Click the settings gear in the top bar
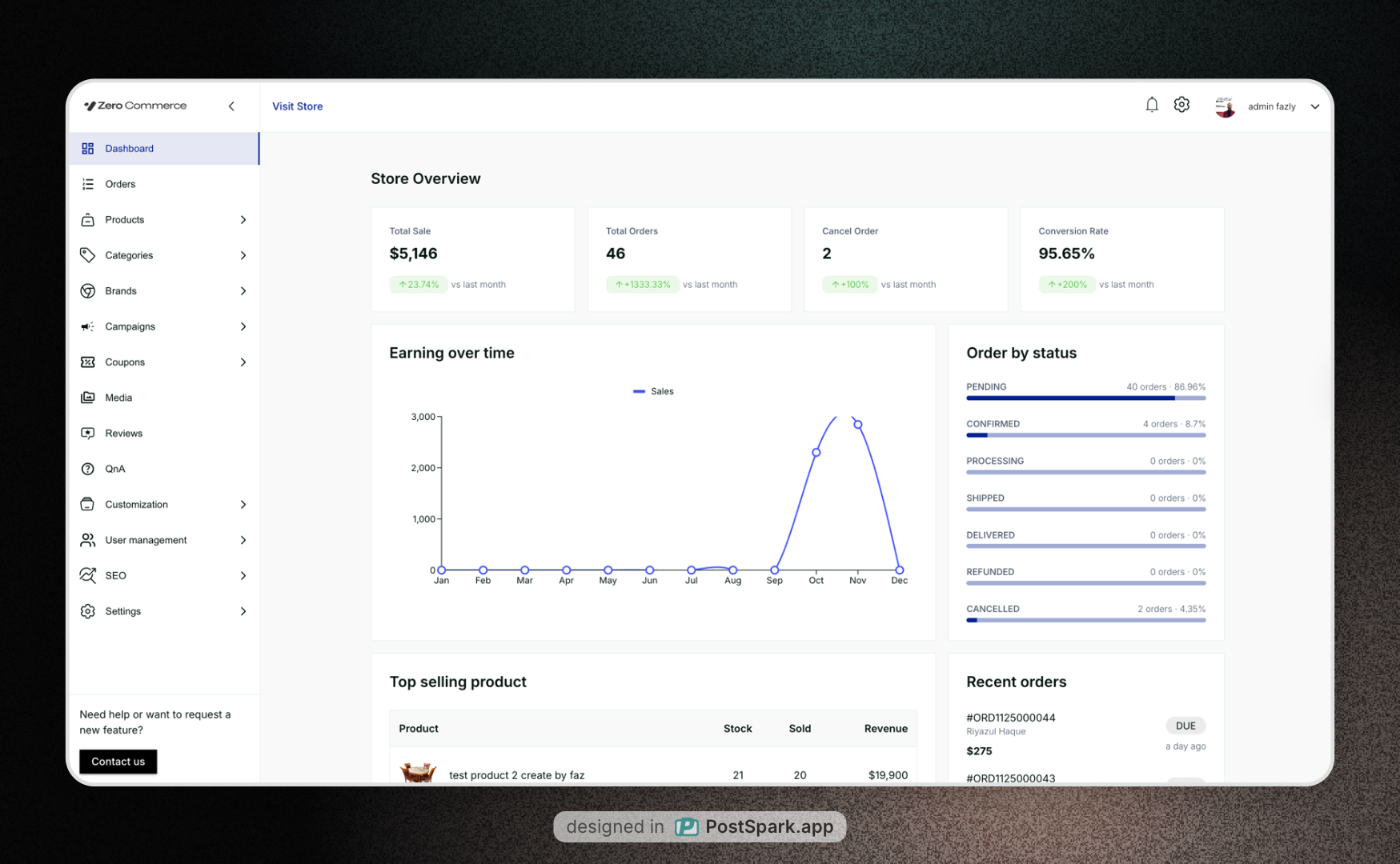The height and width of the screenshot is (864, 1400). tap(1181, 104)
